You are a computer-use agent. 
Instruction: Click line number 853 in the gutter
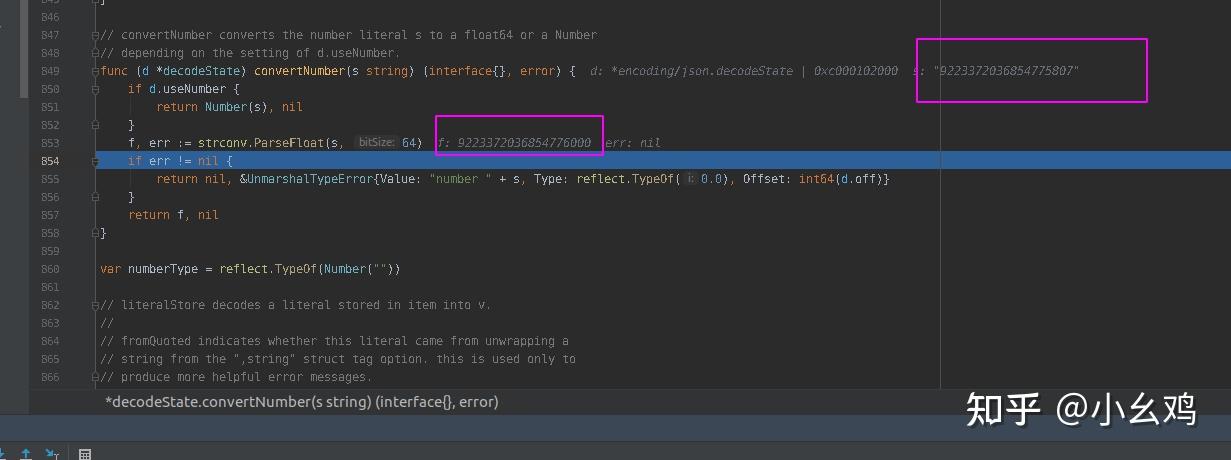49,143
